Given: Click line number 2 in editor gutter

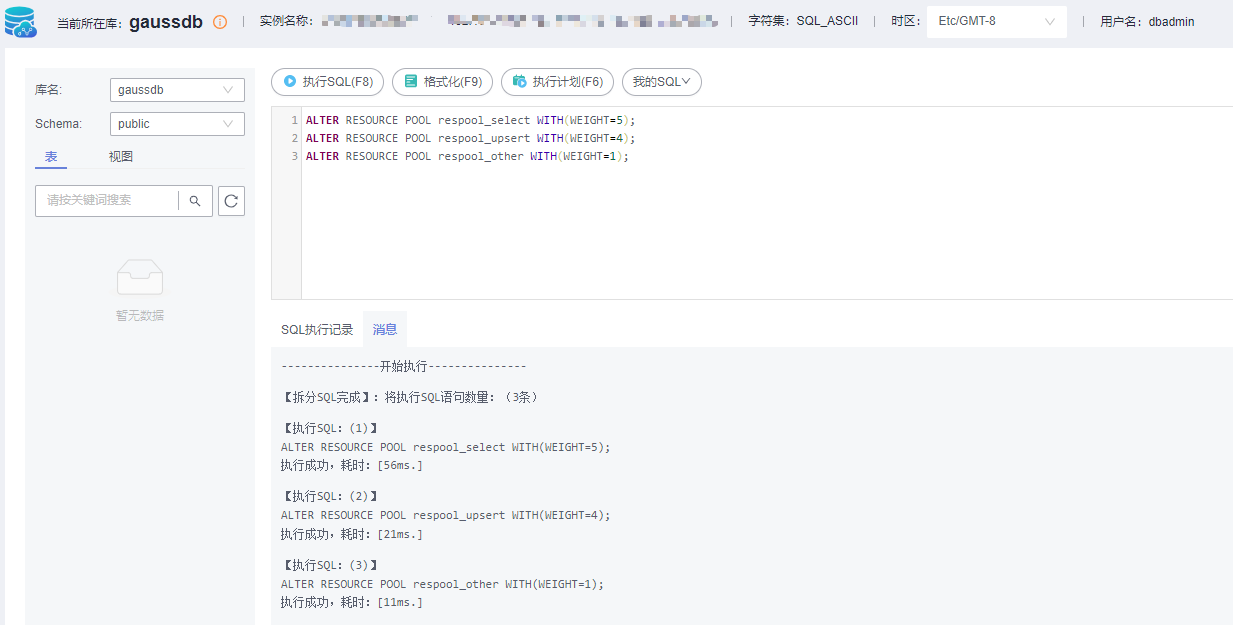Looking at the screenshot, I should pos(294,138).
